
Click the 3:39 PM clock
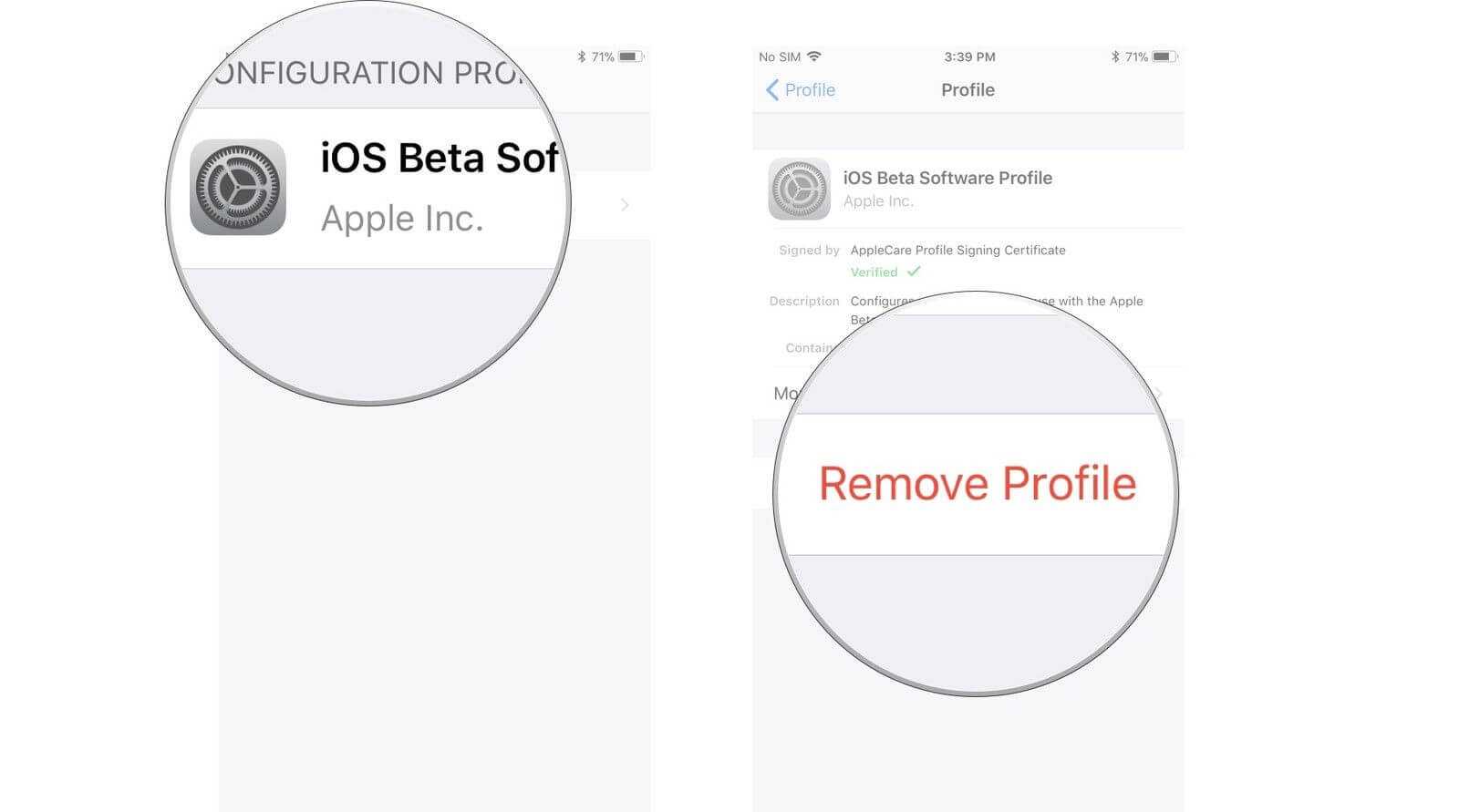tap(969, 57)
